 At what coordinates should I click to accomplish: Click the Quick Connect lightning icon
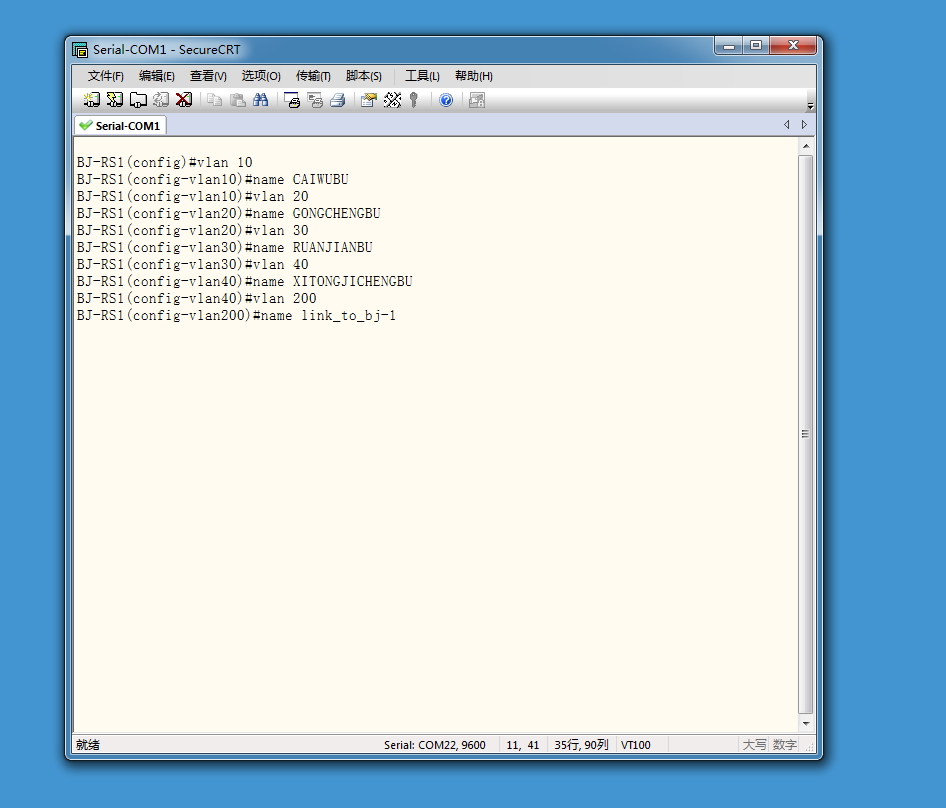115,100
